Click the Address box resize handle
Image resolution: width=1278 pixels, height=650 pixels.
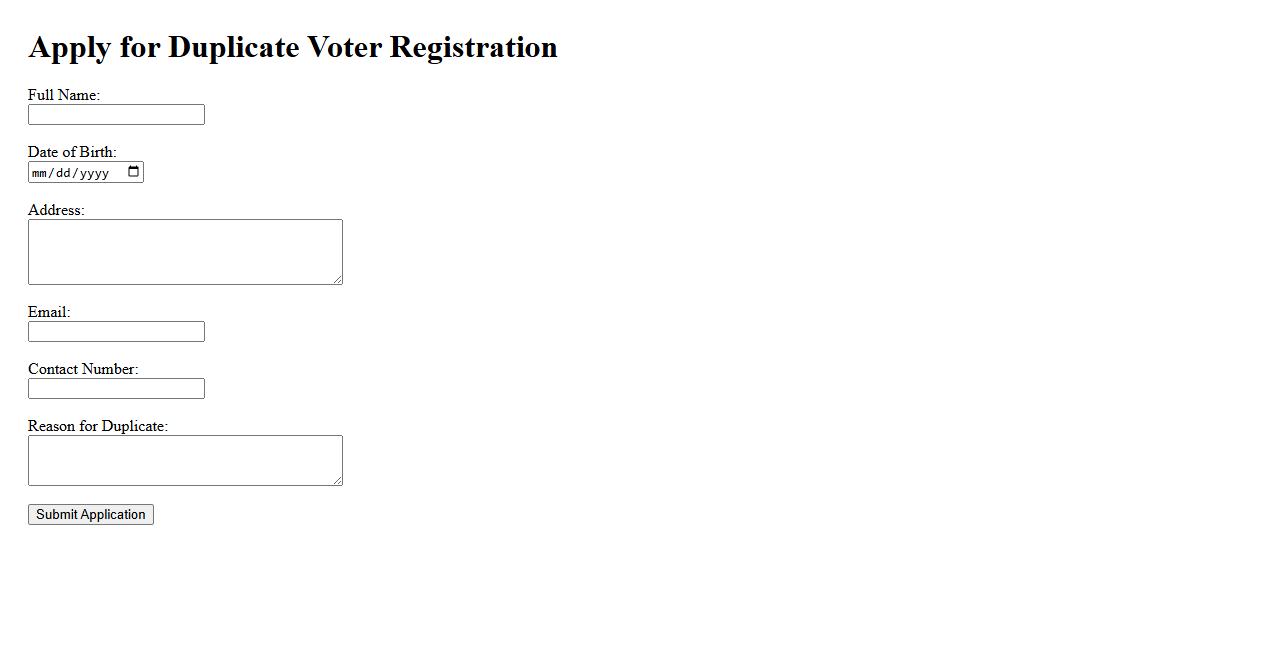pyautogui.click(x=338, y=280)
